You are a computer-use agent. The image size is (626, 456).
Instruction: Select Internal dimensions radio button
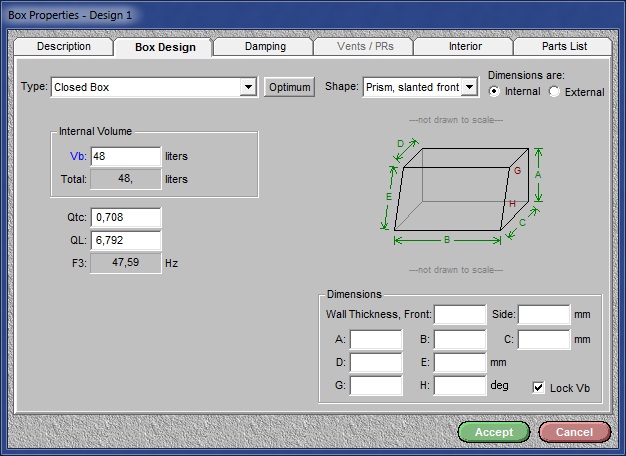click(x=495, y=92)
